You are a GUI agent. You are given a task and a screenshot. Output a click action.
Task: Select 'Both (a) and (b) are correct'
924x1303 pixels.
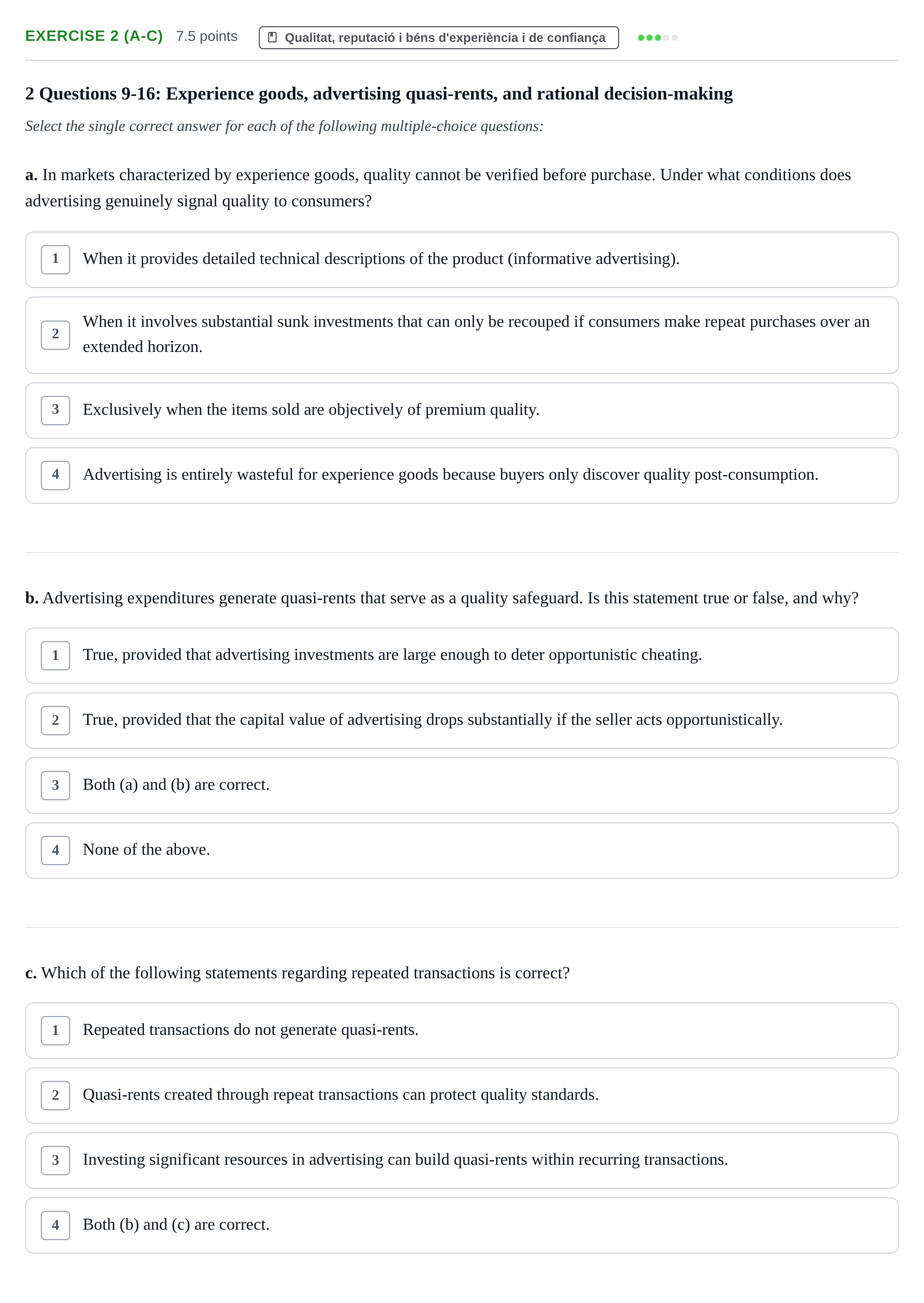[461, 785]
